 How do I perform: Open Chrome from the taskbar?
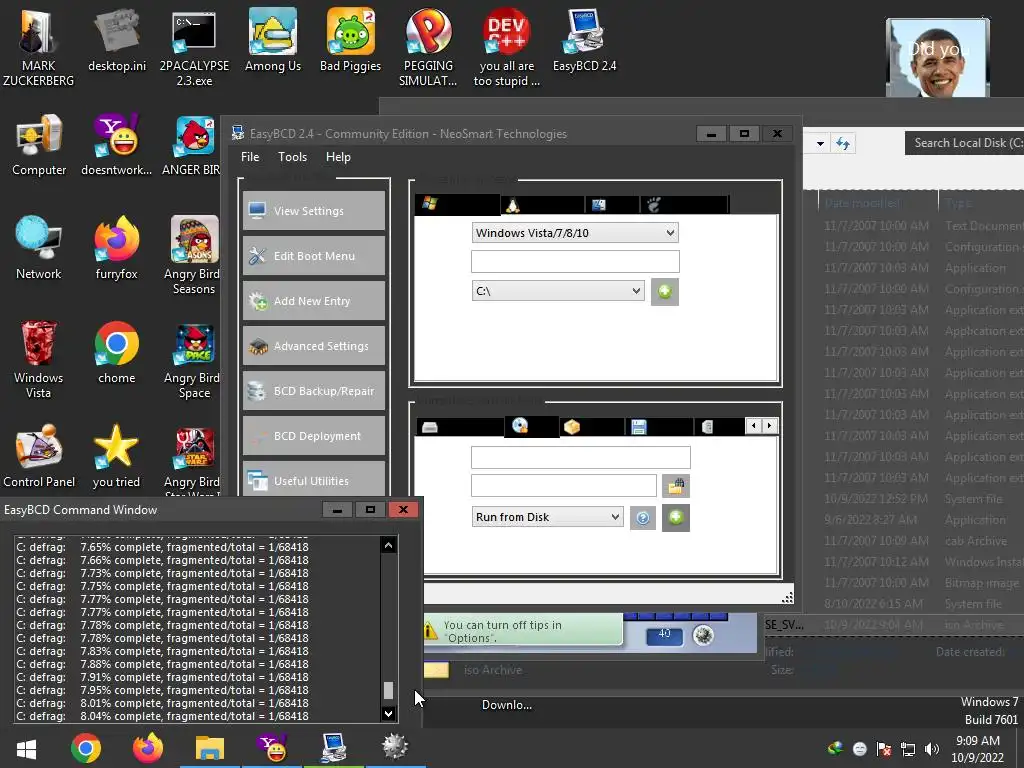[x=86, y=748]
